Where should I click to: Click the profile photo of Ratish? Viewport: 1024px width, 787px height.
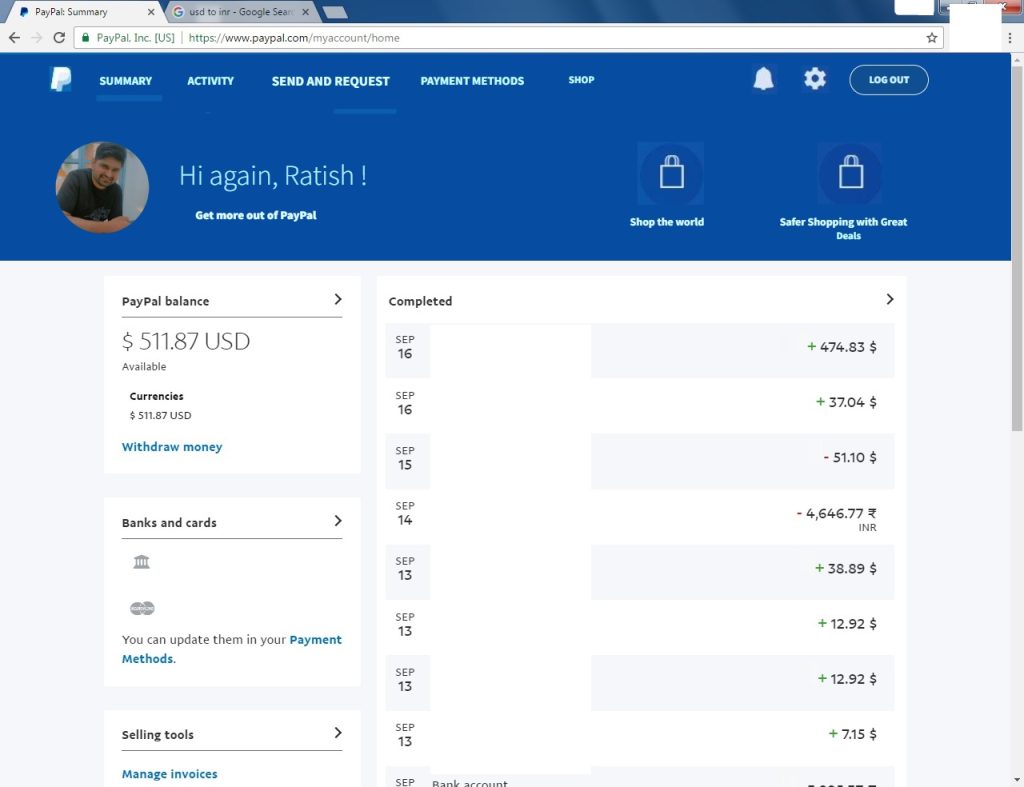click(103, 187)
